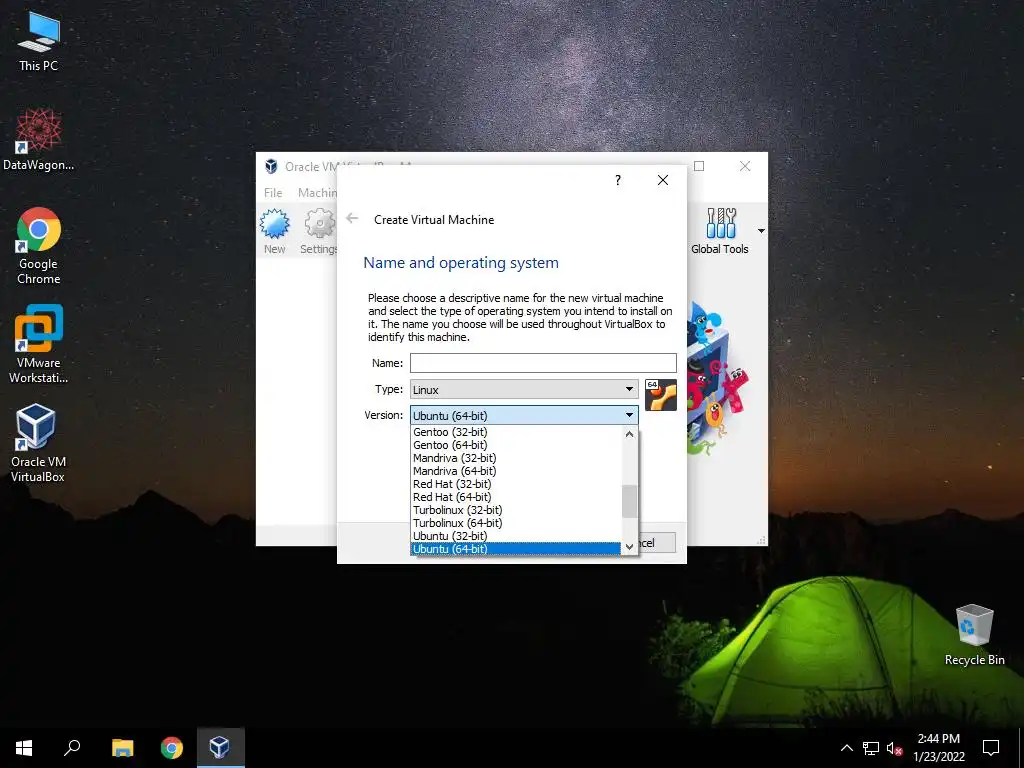Open VMware Workstation desktop shortcut
This screenshot has width=1024, height=768.
click(x=39, y=344)
